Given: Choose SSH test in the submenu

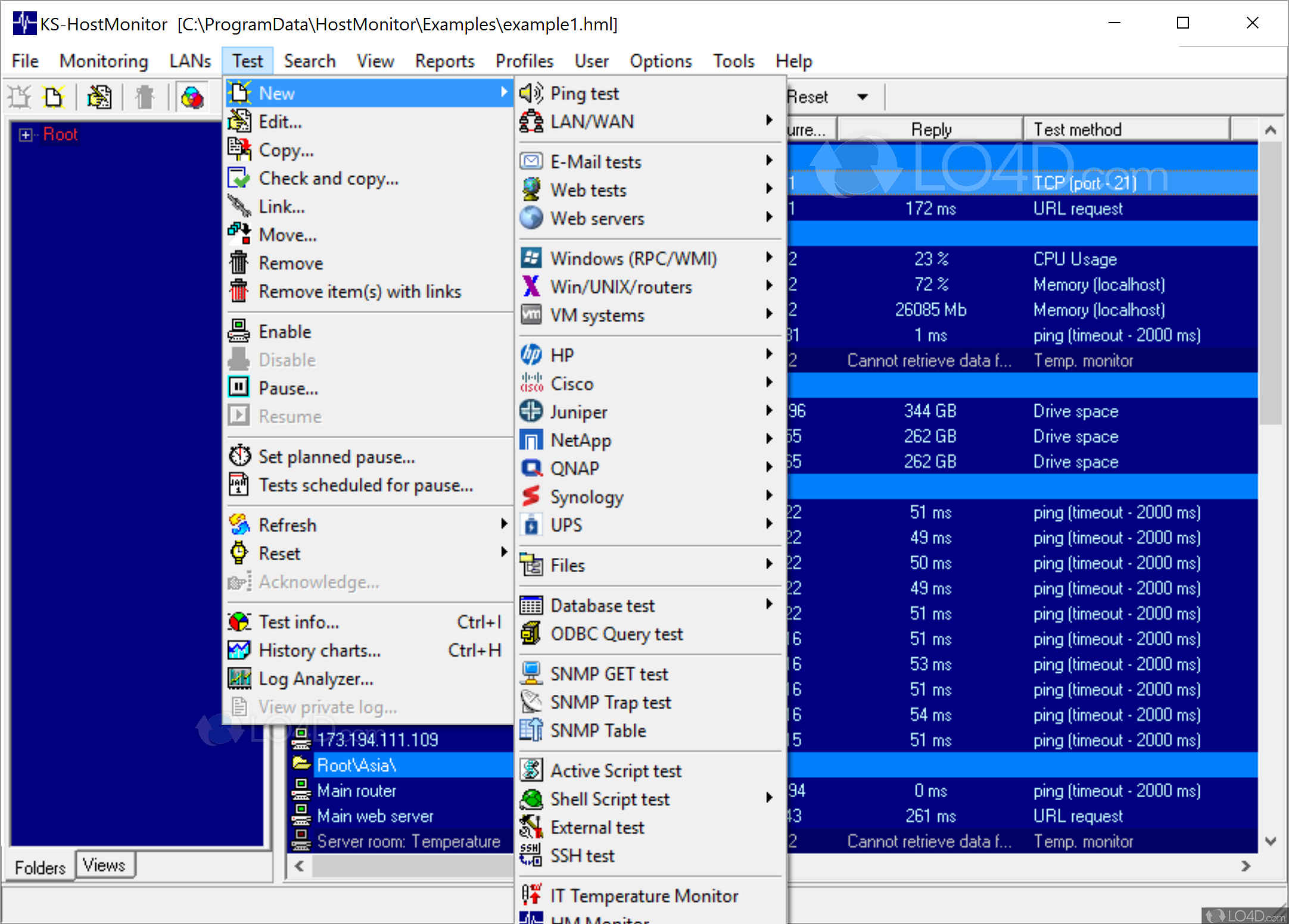Looking at the screenshot, I should click(583, 856).
